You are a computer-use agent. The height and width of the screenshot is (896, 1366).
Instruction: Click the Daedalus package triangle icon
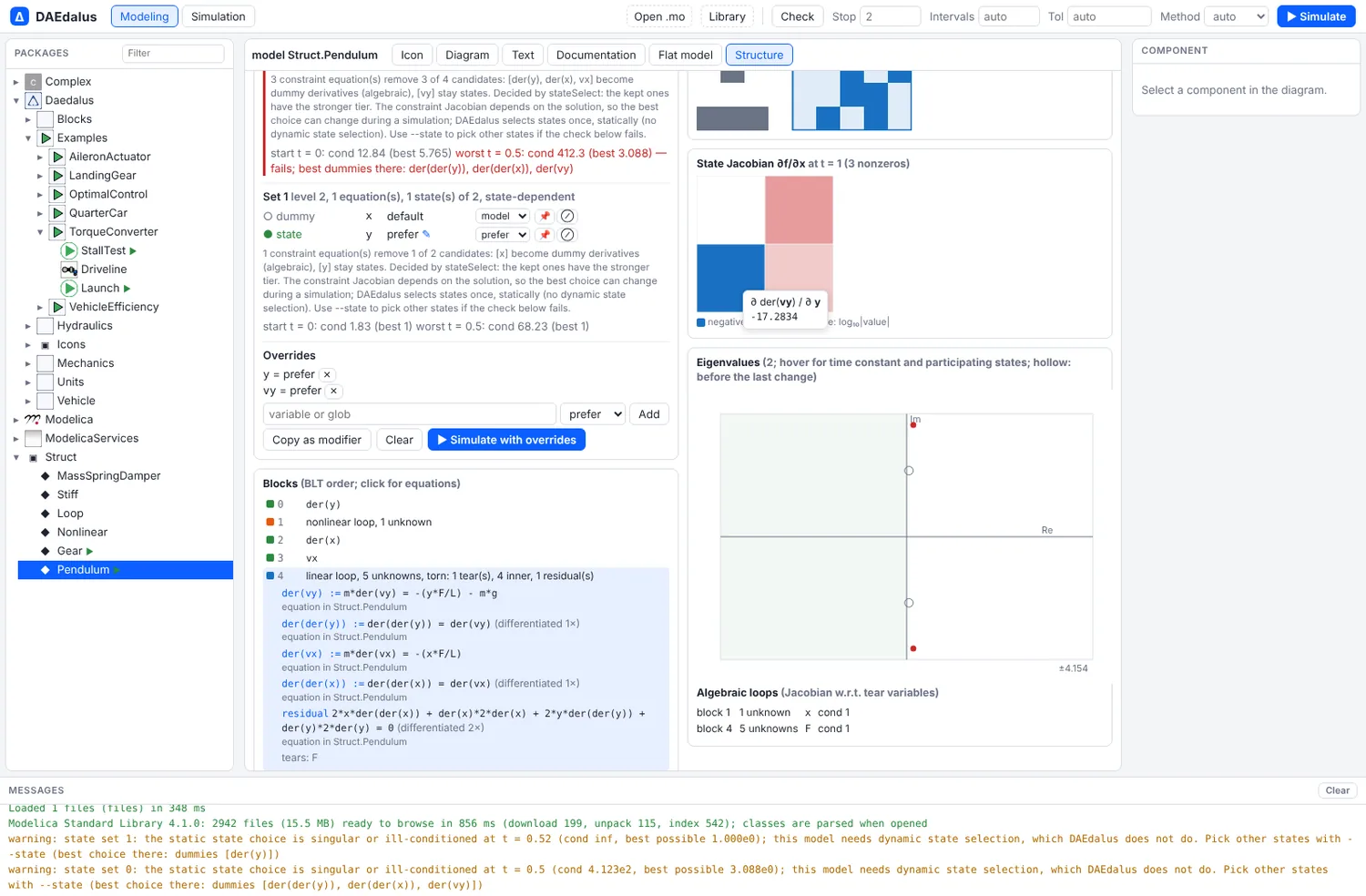click(34, 100)
